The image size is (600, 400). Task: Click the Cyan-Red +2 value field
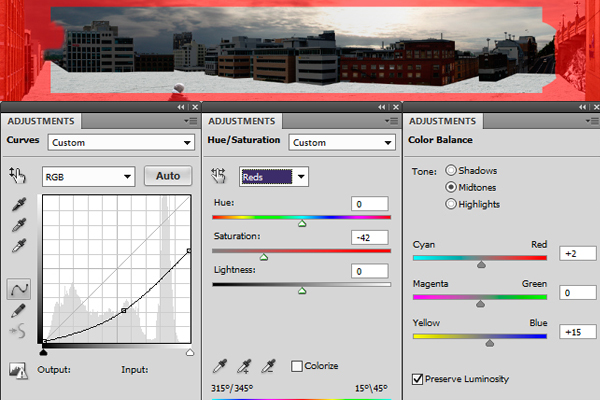pyautogui.click(x=578, y=254)
